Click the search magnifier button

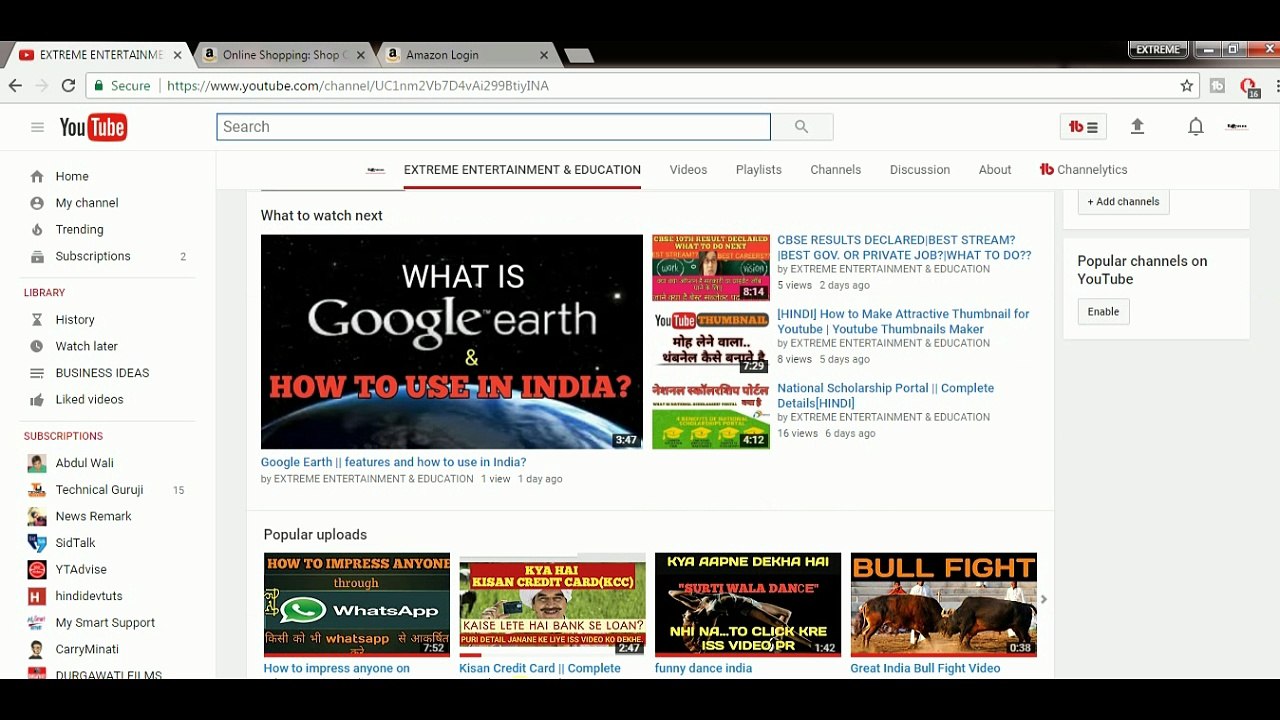pos(801,127)
